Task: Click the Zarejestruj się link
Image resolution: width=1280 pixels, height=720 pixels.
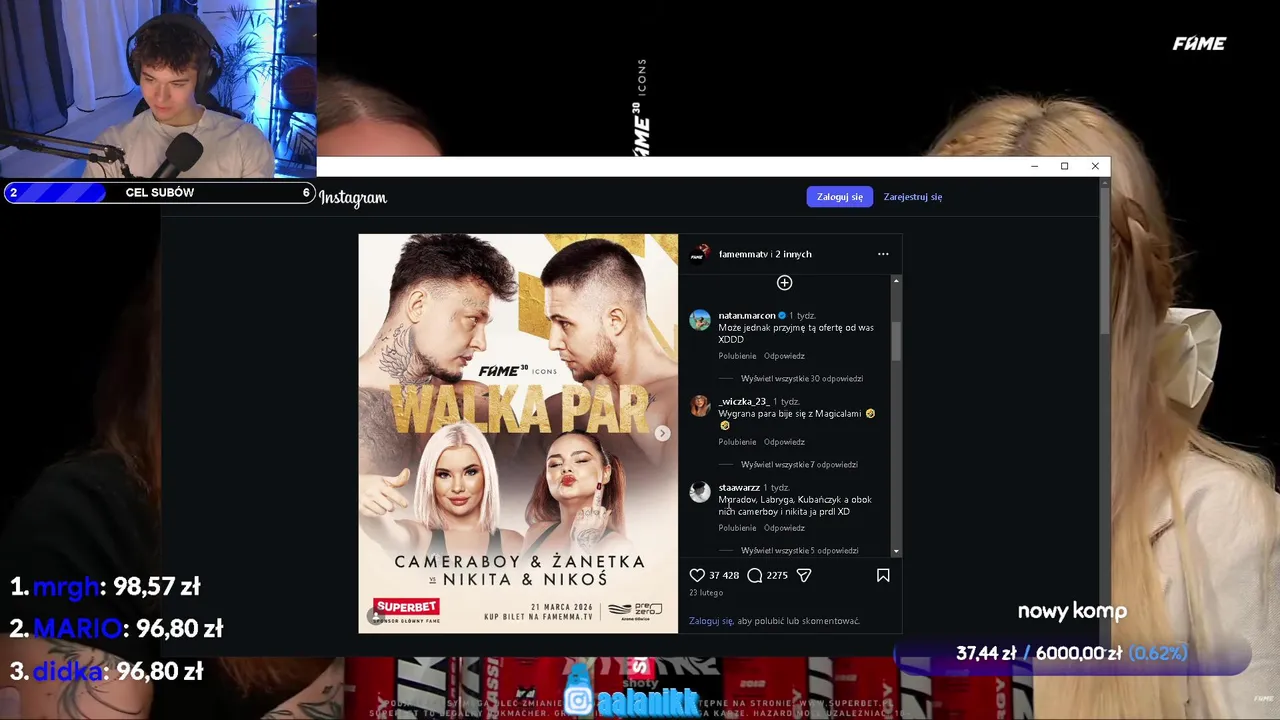Action: (x=913, y=197)
